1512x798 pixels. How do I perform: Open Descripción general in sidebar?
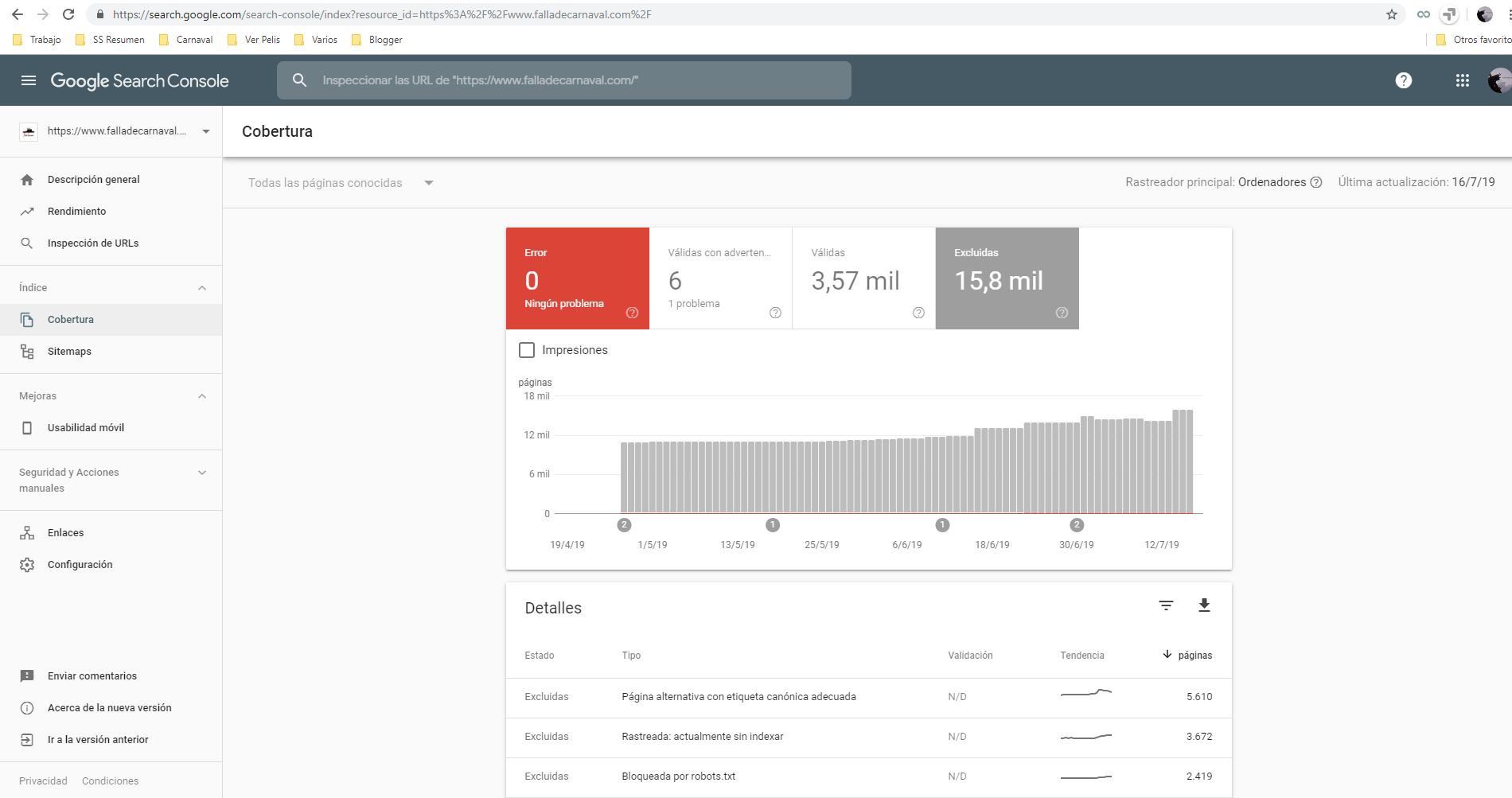[x=93, y=180]
